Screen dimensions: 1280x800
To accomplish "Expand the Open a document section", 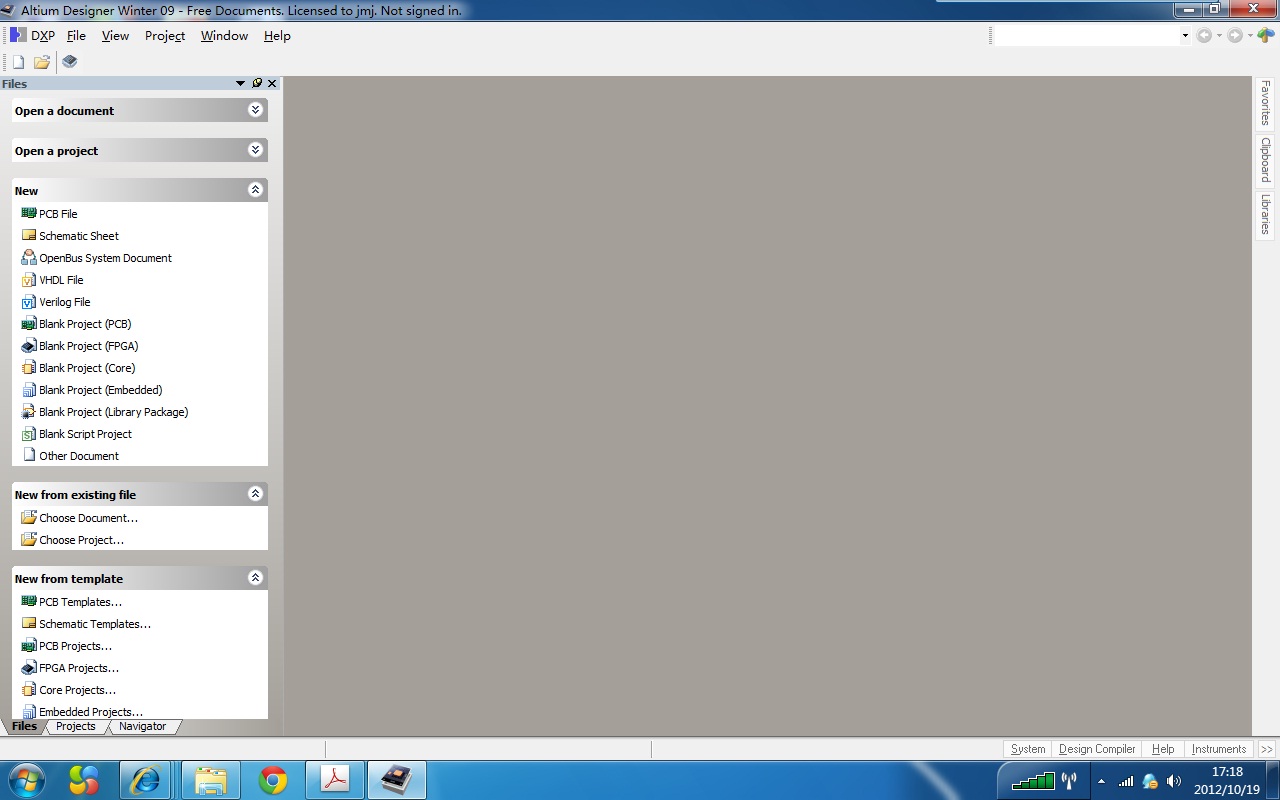I will click(255, 110).
